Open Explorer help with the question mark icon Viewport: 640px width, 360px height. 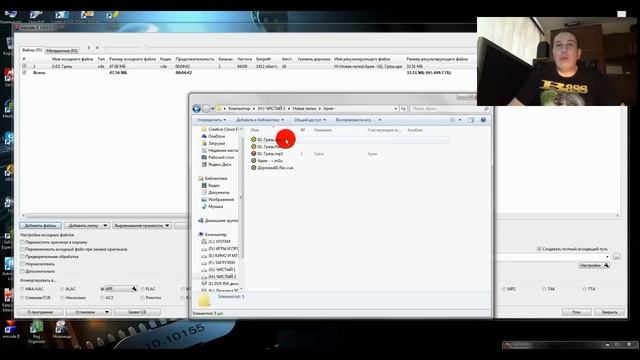coord(483,120)
